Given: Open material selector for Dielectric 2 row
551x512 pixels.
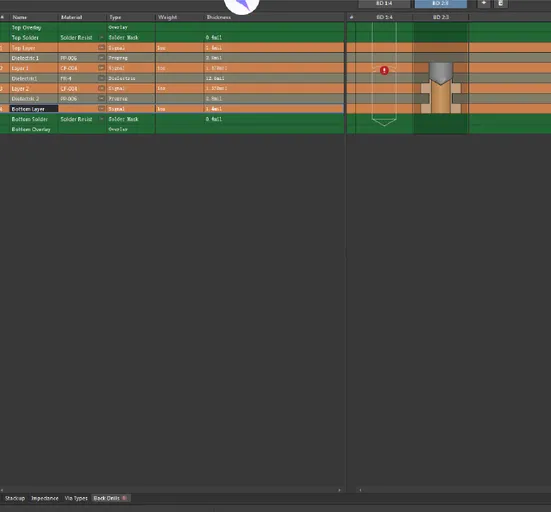Looking at the screenshot, I should pyautogui.click(x=101, y=98).
